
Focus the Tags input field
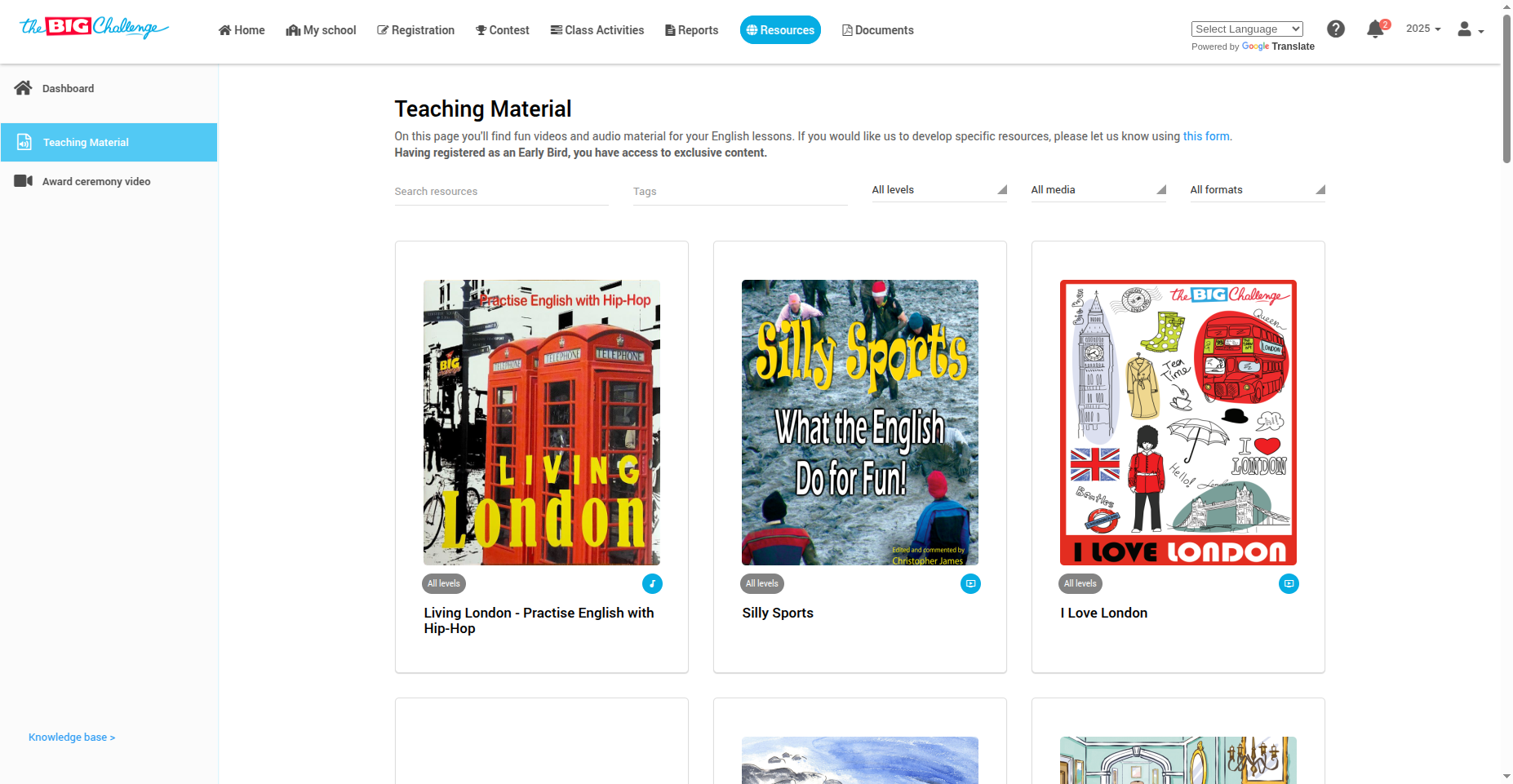(x=740, y=192)
